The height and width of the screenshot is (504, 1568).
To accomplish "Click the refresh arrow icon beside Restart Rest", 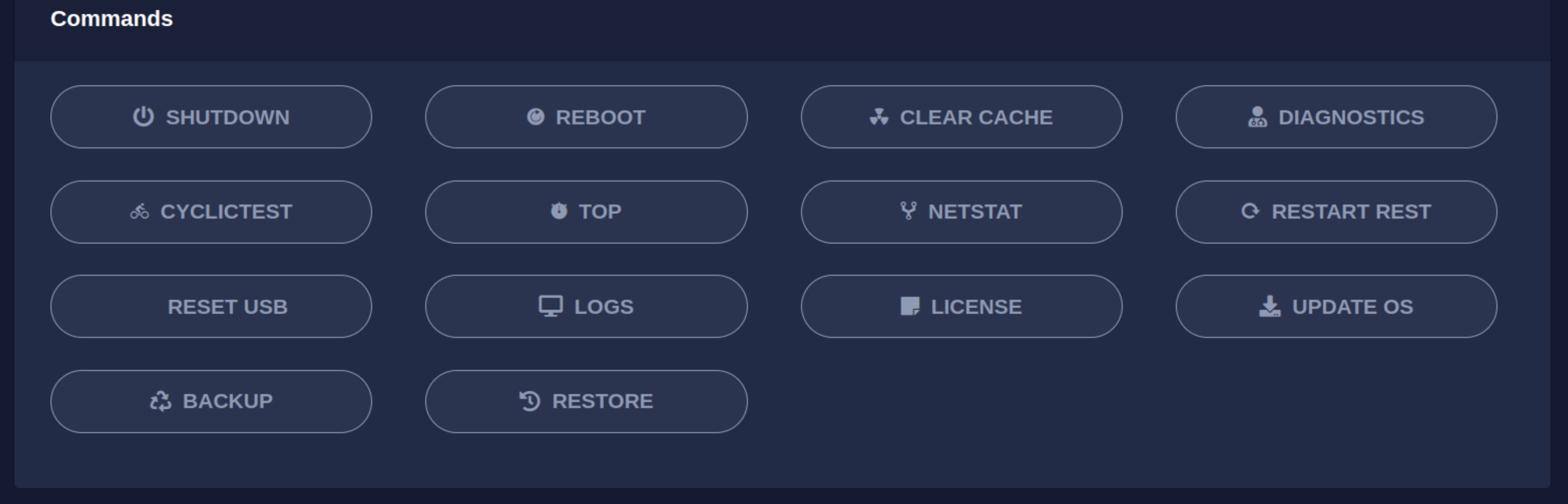I will point(1250,211).
